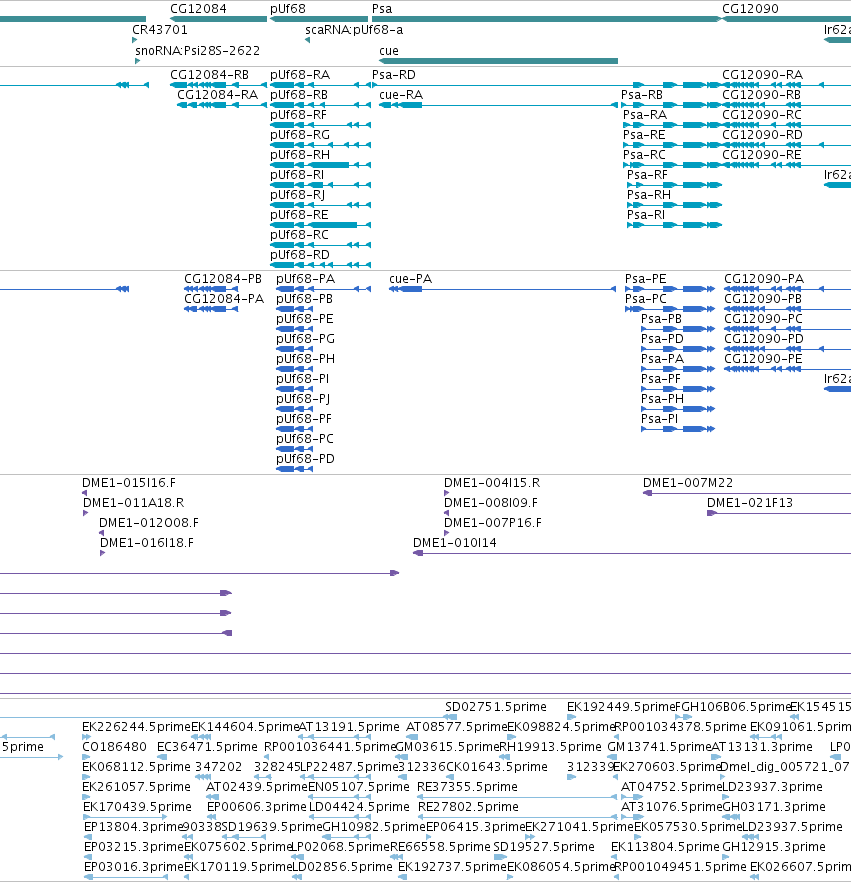
Task: Select EST AT04752.5prime label
Action: 671,787
